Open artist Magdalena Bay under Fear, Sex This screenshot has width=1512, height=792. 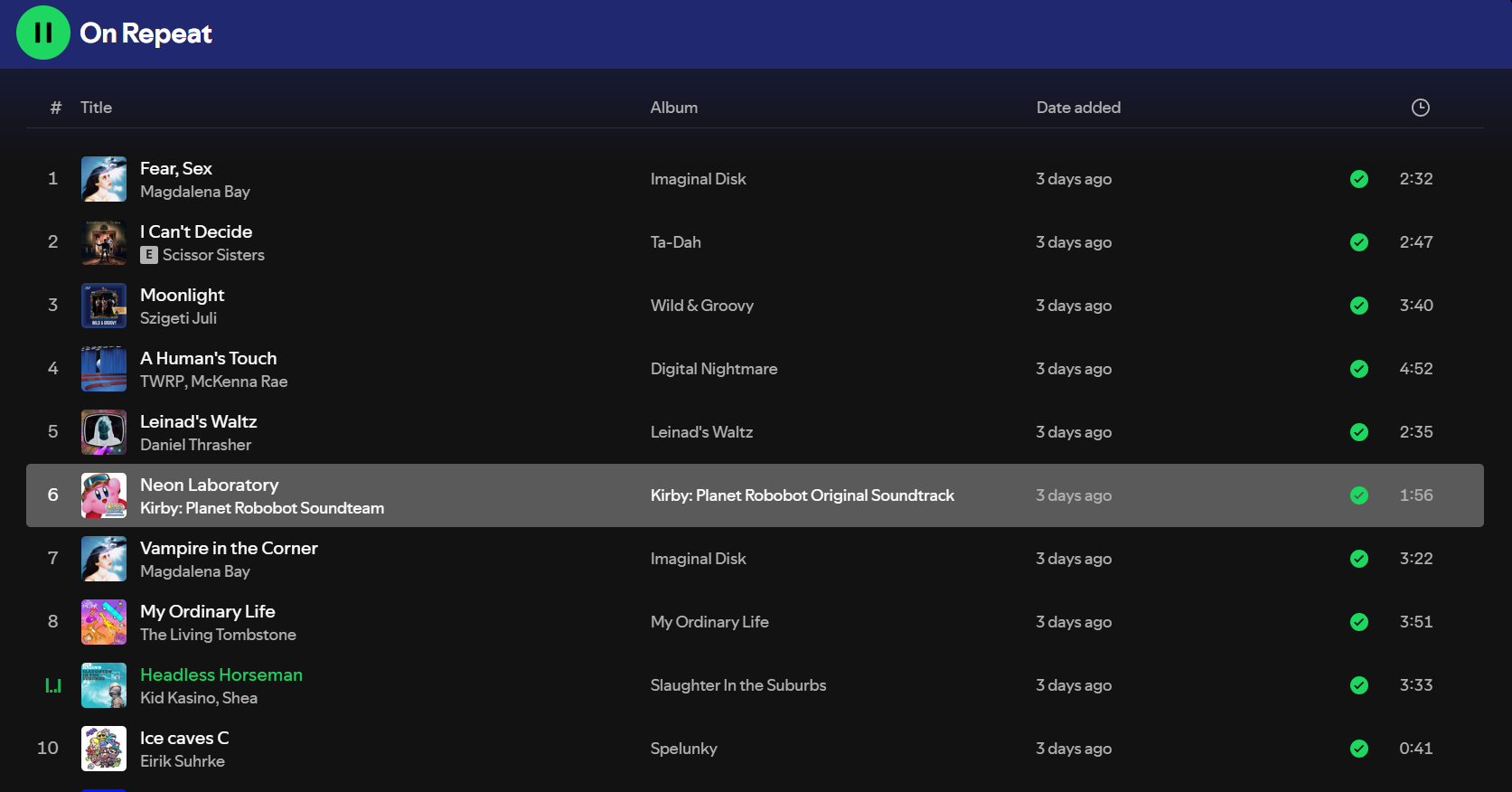point(195,192)
